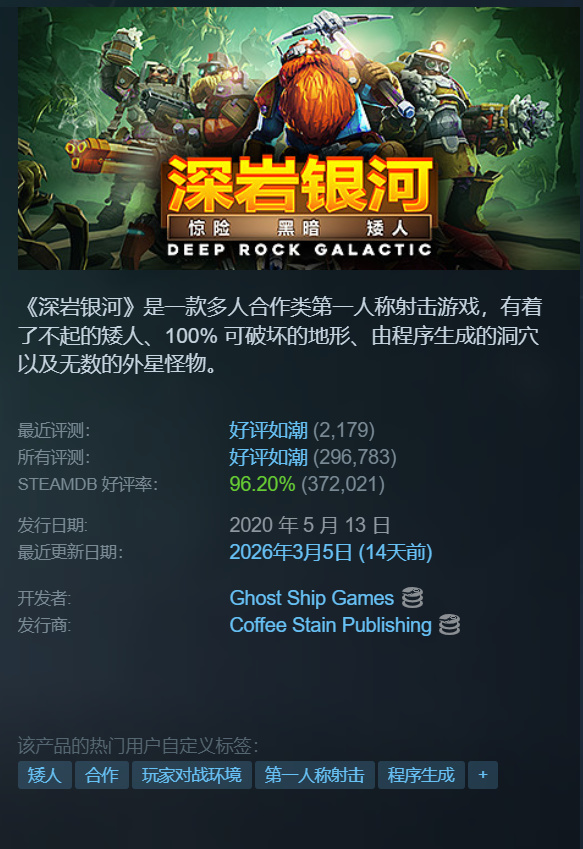Screen dimensions: 583x849
Task: Click all reviews 好评如潮 rating
Action: (268, 458)
